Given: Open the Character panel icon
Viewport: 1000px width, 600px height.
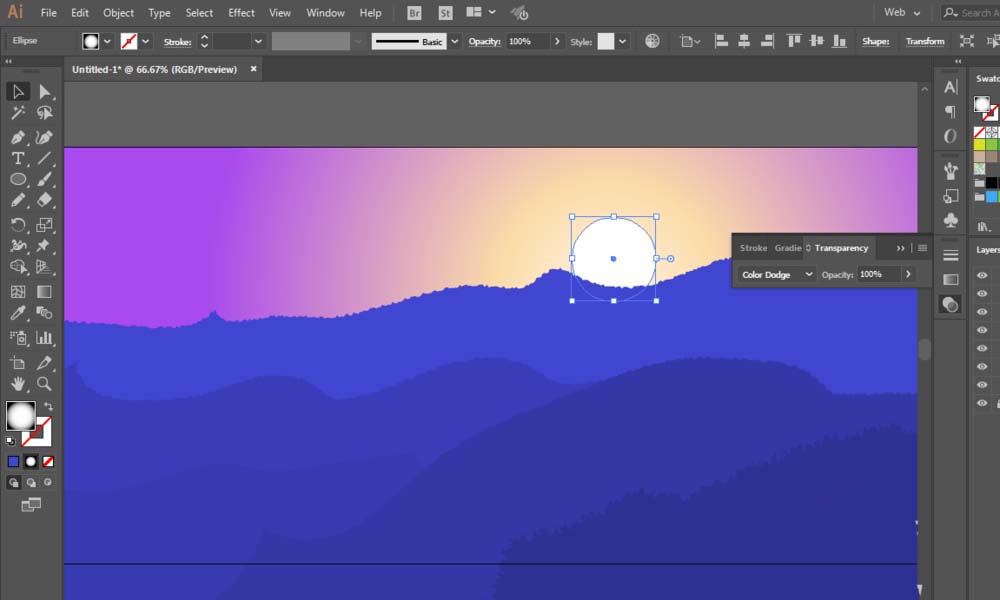Looking at the screenshot, I should [x=950, y=87].
